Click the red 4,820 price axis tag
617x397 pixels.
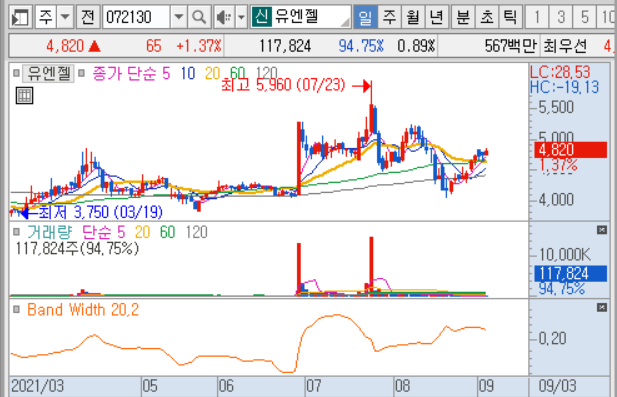[x=571, y=150]
